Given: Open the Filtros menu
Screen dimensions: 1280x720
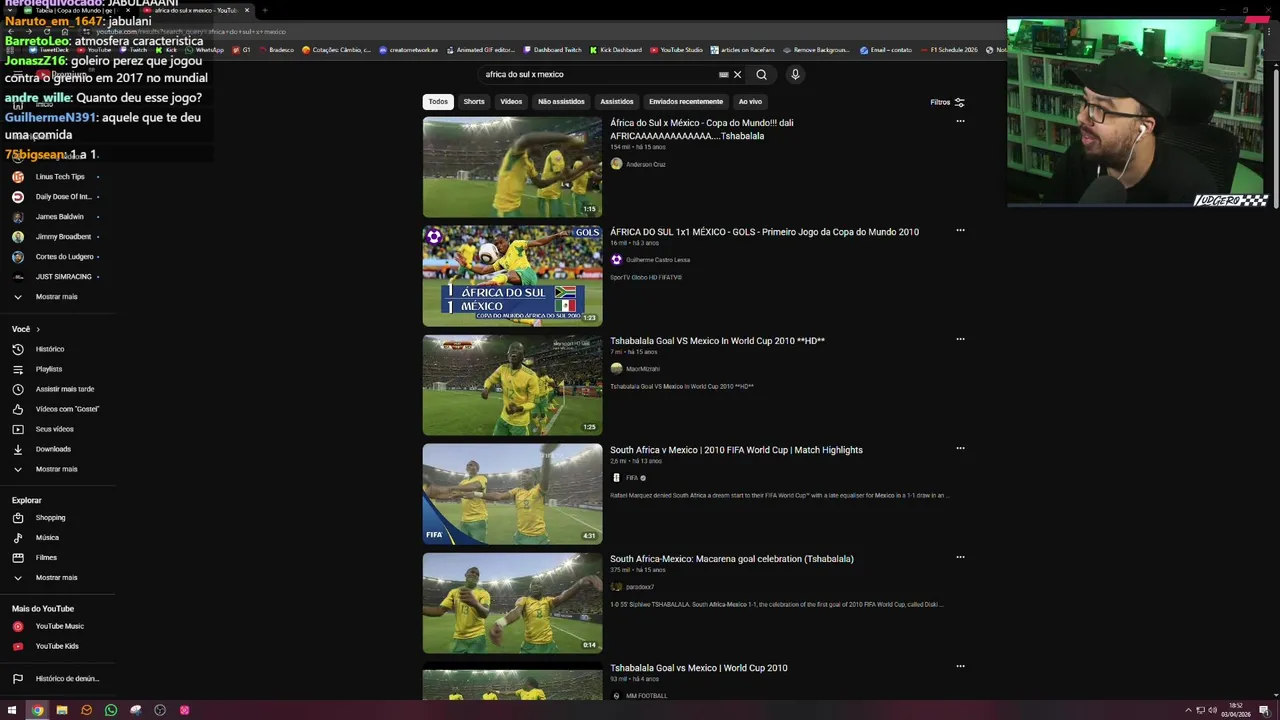Looking at the screenshot, I should 947,102.
